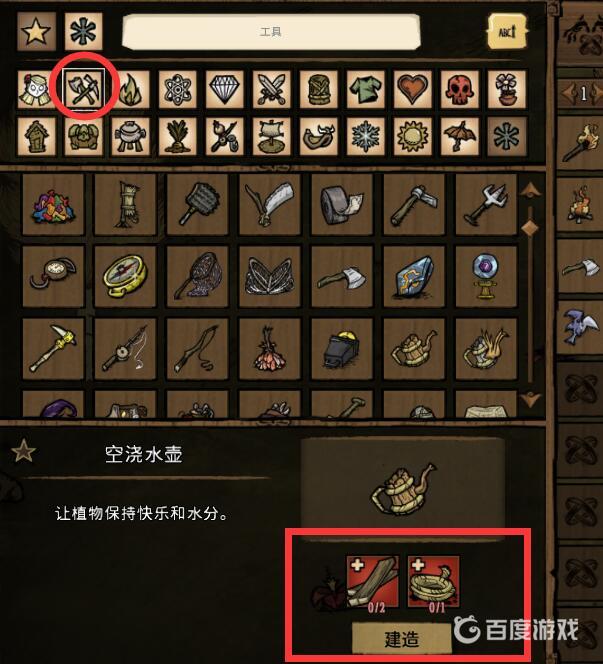Viewport: 603px width, 664px height.
Task: Select the pickaxe recipe
Action: pyautogui.click(x=53, y=349)
